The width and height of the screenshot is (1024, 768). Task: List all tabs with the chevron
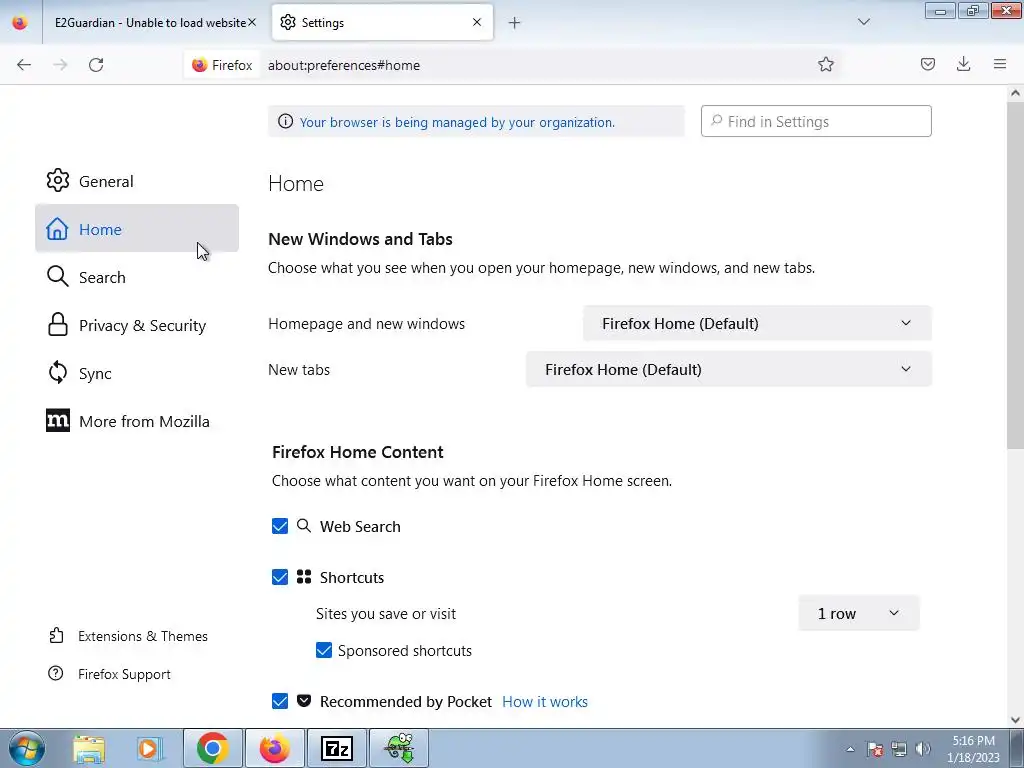pyautogui.click(x=863, y=22)
